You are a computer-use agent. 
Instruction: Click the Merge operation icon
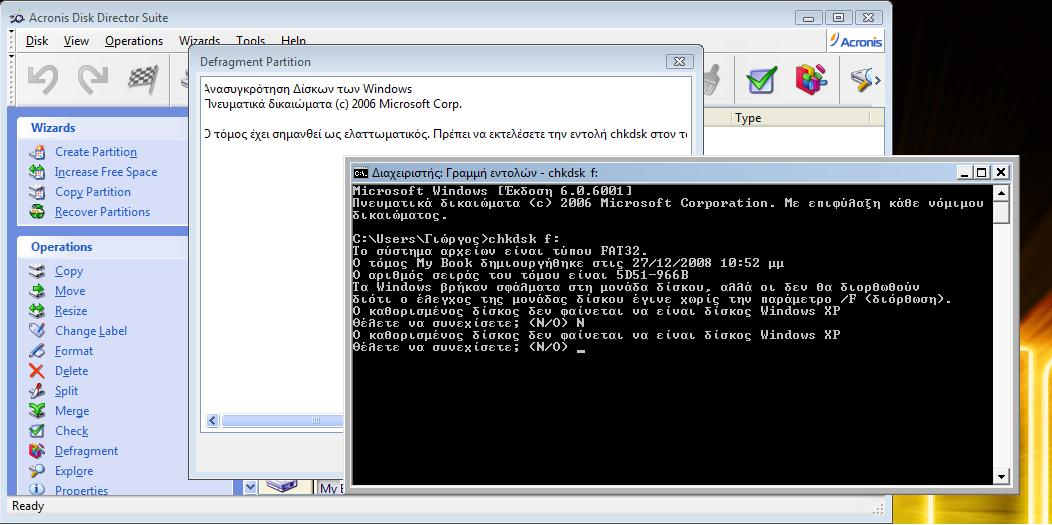coord(38,411)
